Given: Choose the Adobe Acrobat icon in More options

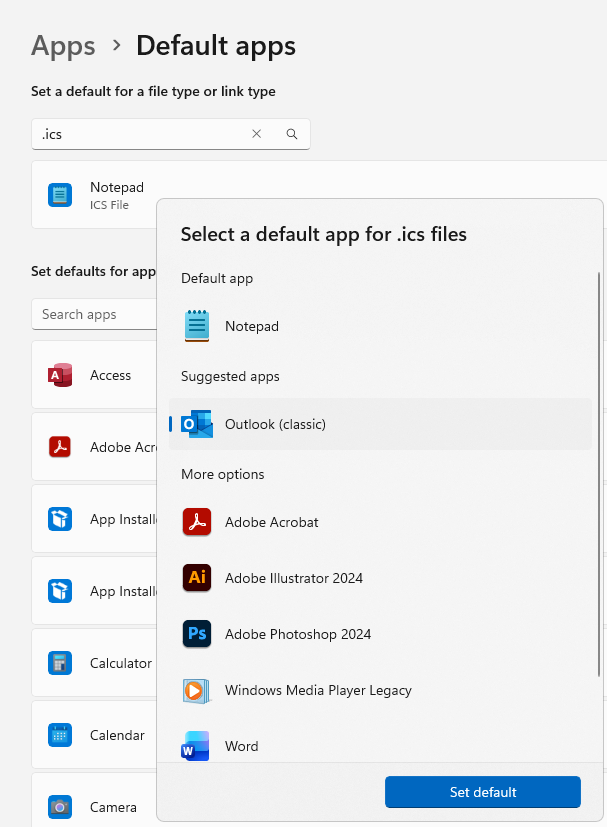Looking at the screenshot, I should pos(197,522).
